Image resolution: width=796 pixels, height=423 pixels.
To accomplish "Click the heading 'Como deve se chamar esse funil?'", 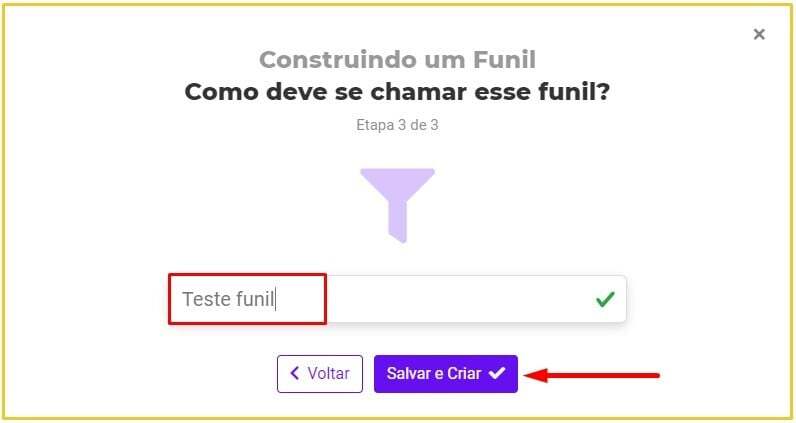I will click(x=397, y=92).
